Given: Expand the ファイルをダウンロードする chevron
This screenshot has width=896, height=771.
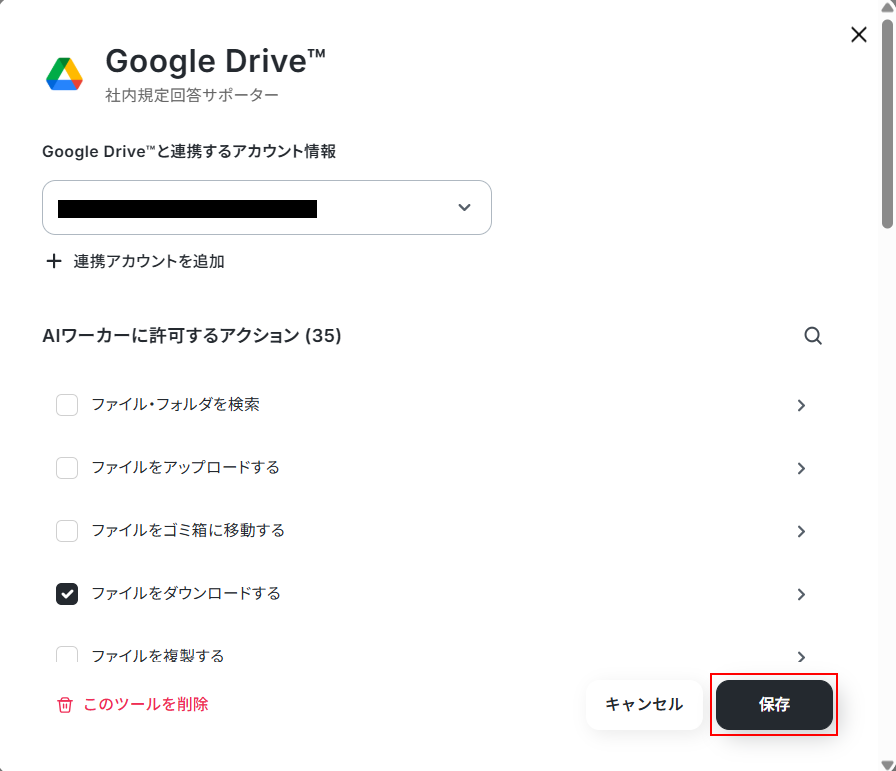Looking at the screenshot, I should tap(801, 594).
